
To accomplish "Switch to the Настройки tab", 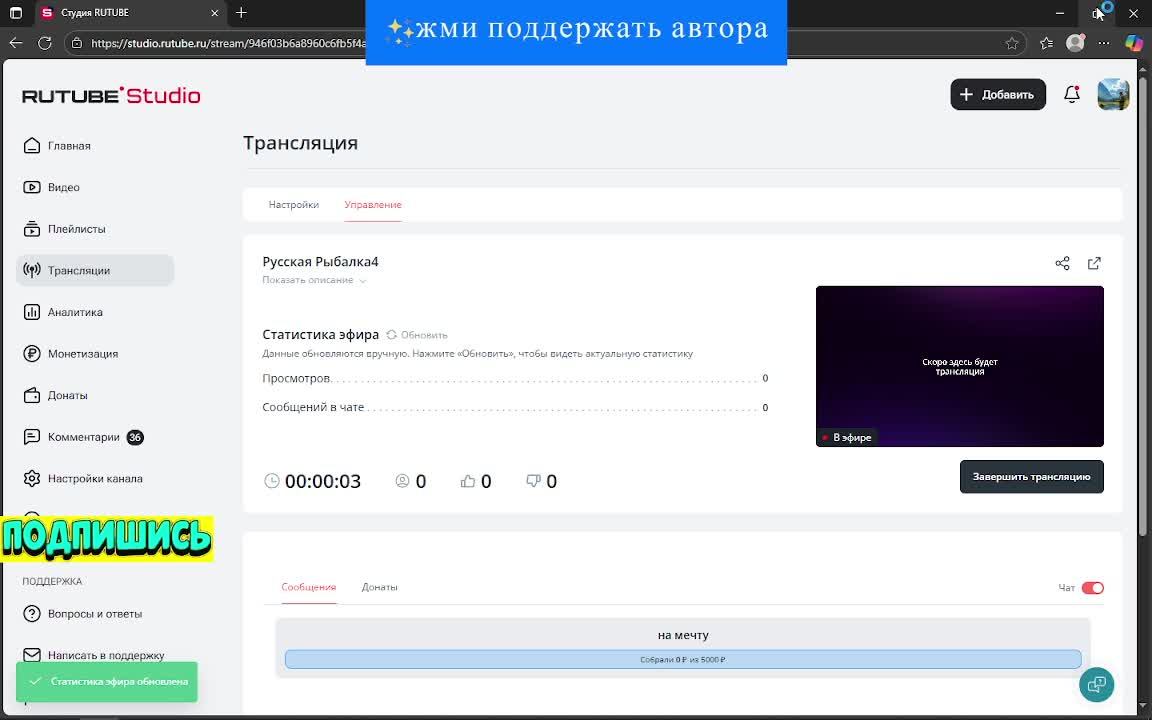I will pos(294,205).
